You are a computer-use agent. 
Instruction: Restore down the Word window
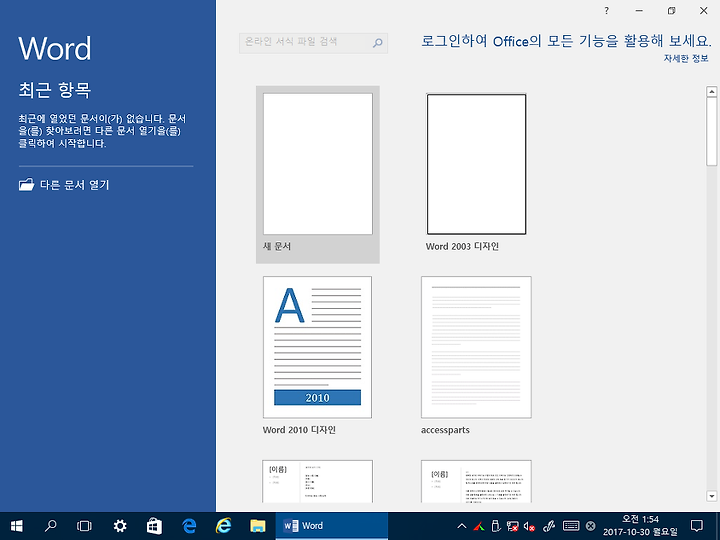671,11
